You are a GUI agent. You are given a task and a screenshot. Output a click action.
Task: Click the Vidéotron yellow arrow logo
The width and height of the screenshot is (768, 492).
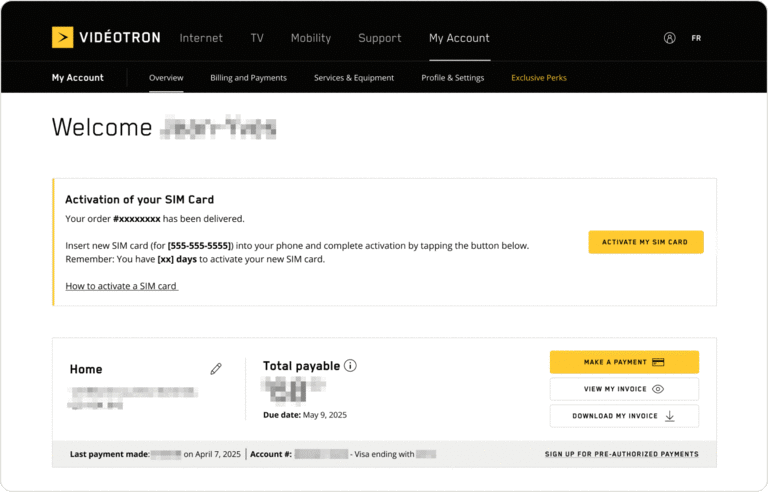(62, 37)
